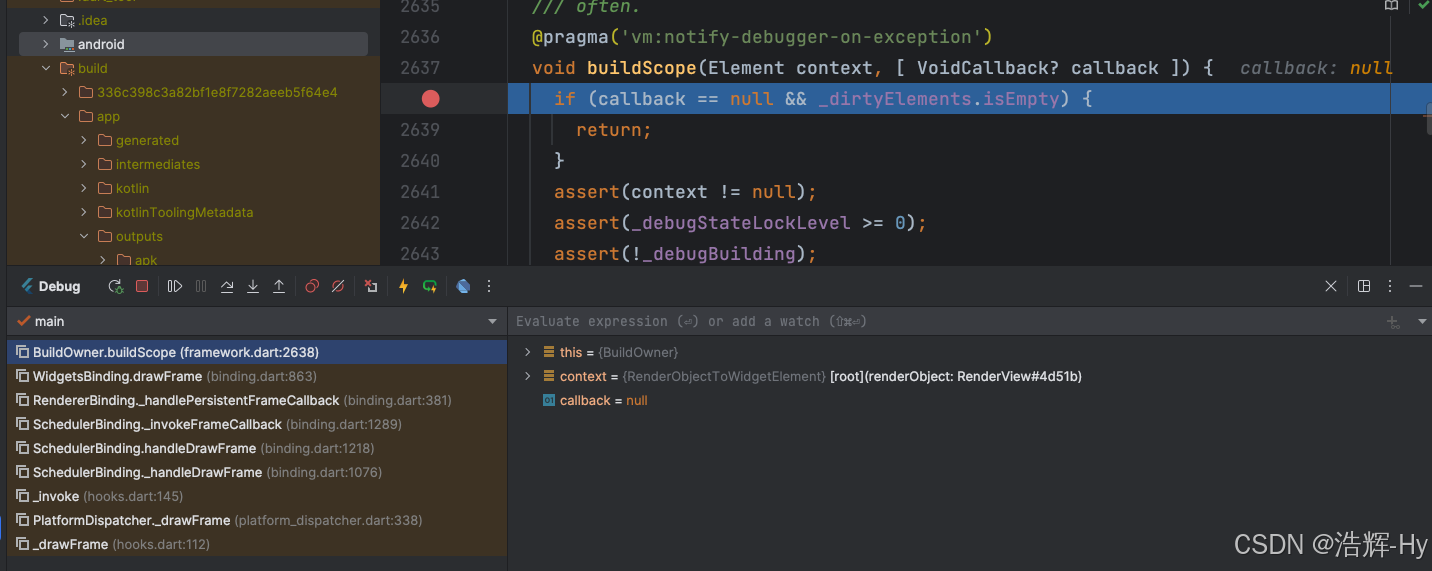
Task: Open debug toolbar more options menu
Action: (x=489, y=286)
